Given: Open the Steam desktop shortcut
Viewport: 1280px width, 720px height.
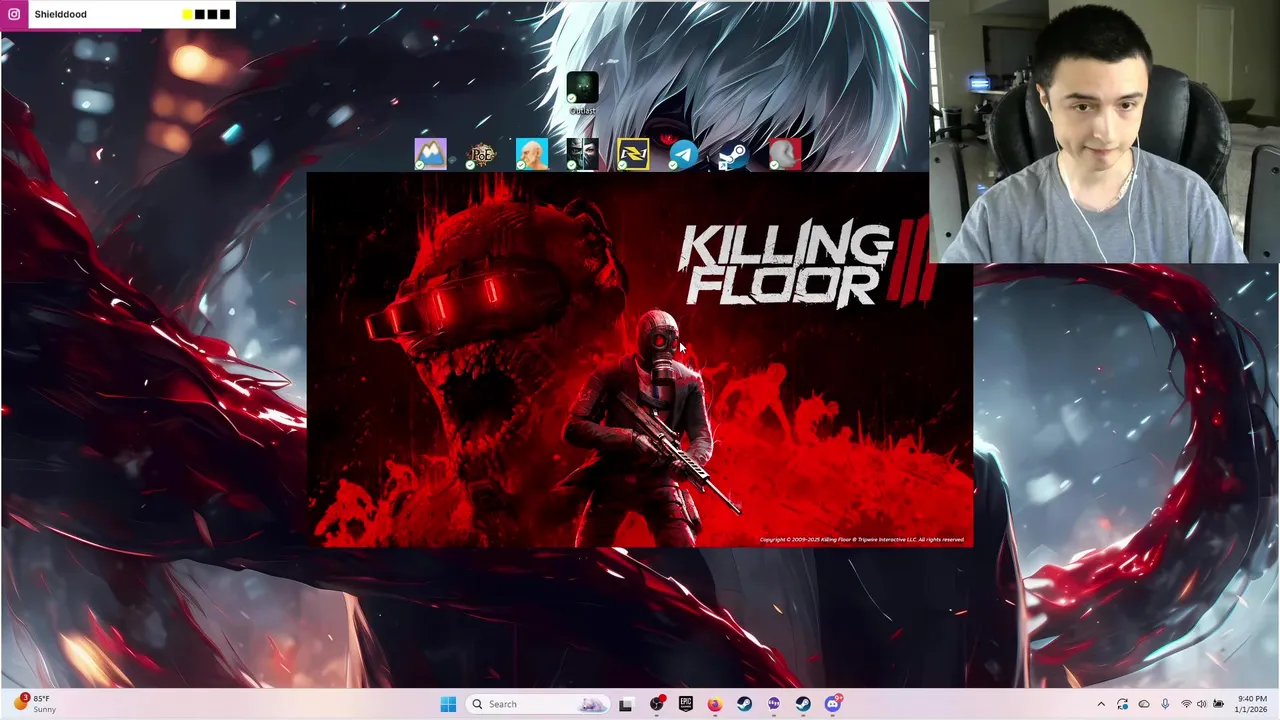Looking at the screenshot, I should click(x=733, y=154).
